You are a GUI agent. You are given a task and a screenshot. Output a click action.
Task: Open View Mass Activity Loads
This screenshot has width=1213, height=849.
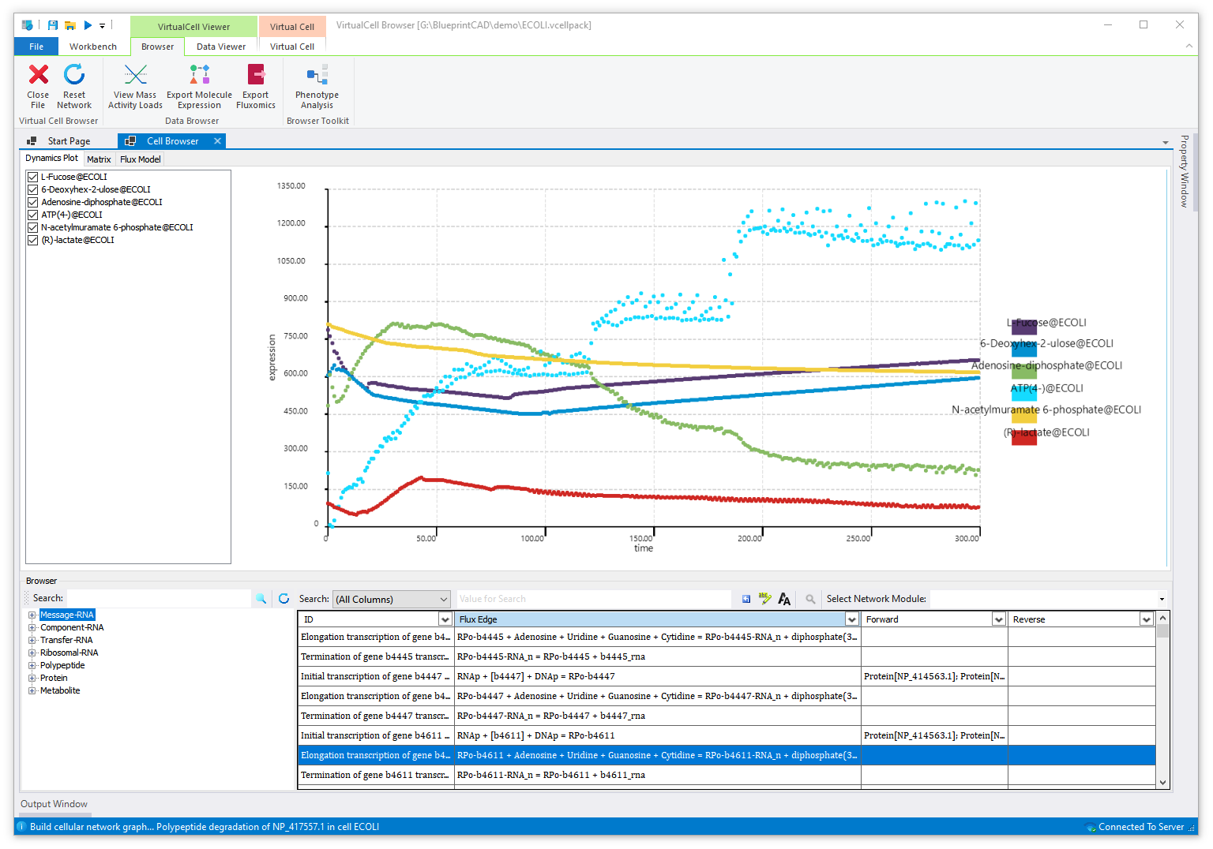point(135,75)
